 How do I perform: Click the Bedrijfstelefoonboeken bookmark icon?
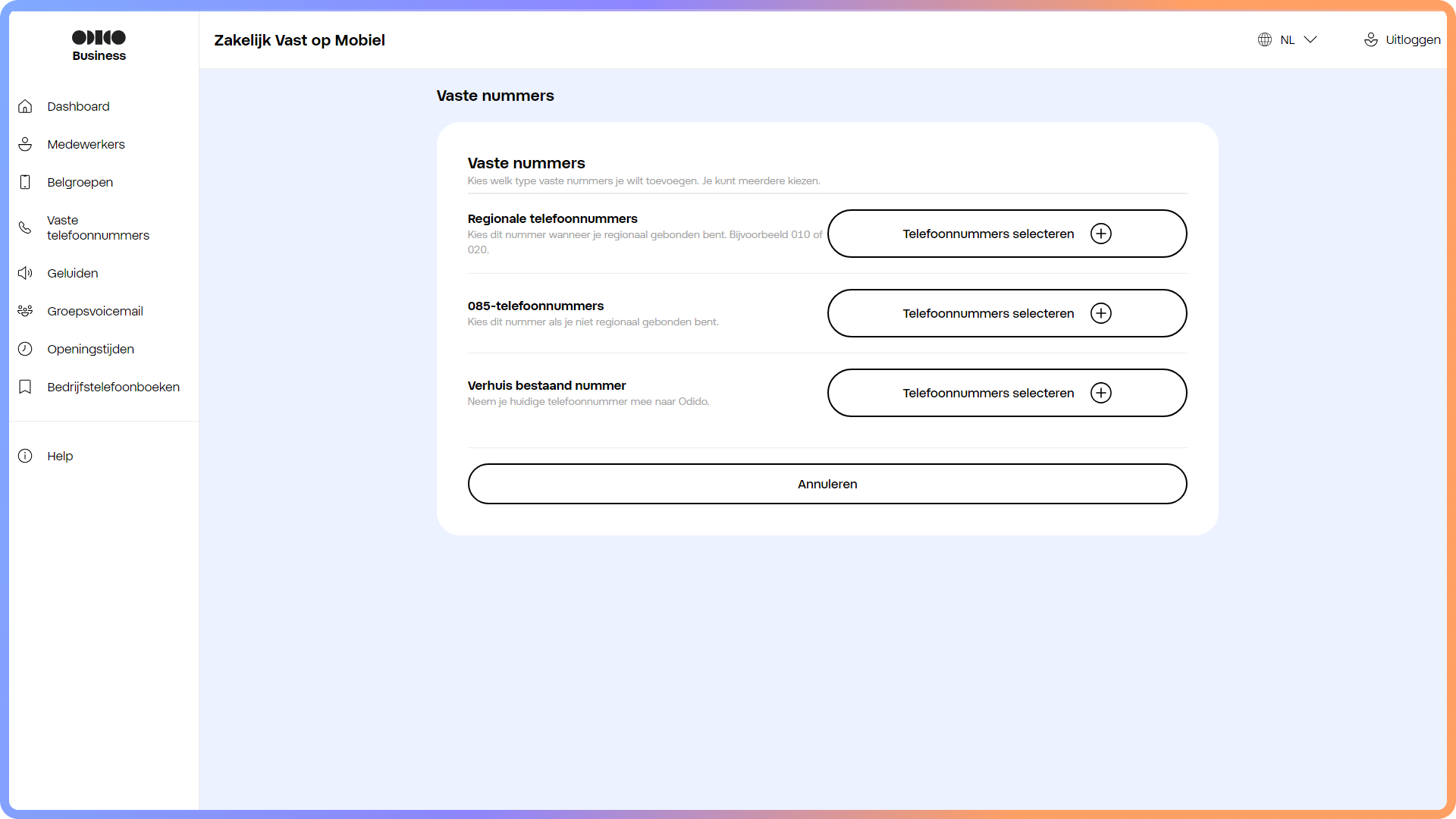coord(25,387)
